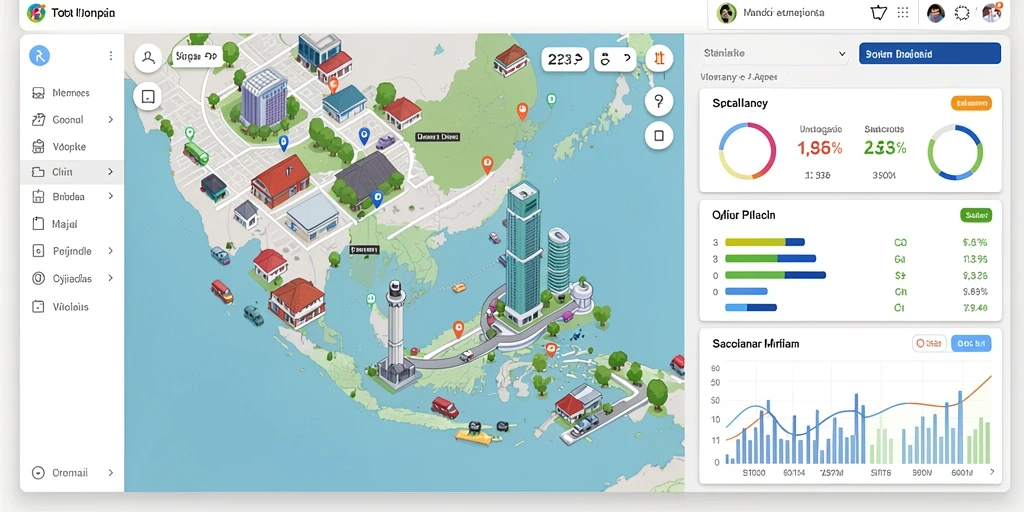Screen dimensions: 1024x512
Task: Click the multicolor pink donut chart
Action: tap(747, 151)
